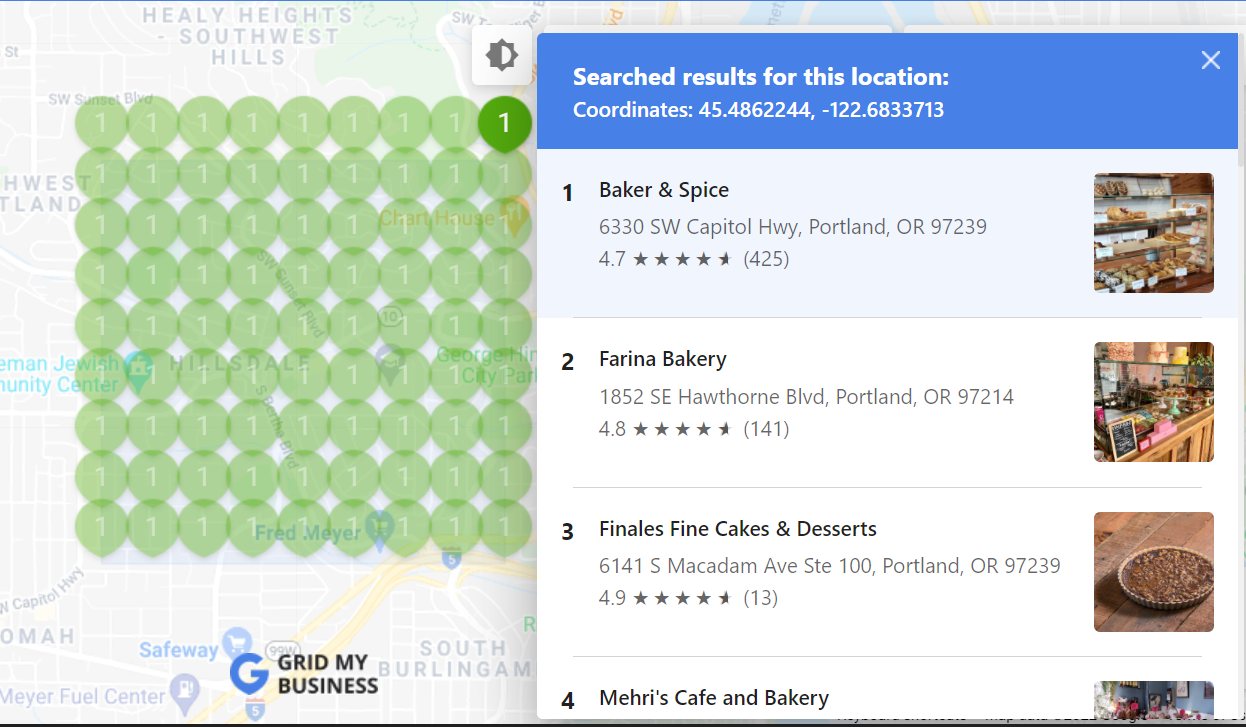
Task: Click the Chart House restaurant map marker
Action: (x=514, y=215)
